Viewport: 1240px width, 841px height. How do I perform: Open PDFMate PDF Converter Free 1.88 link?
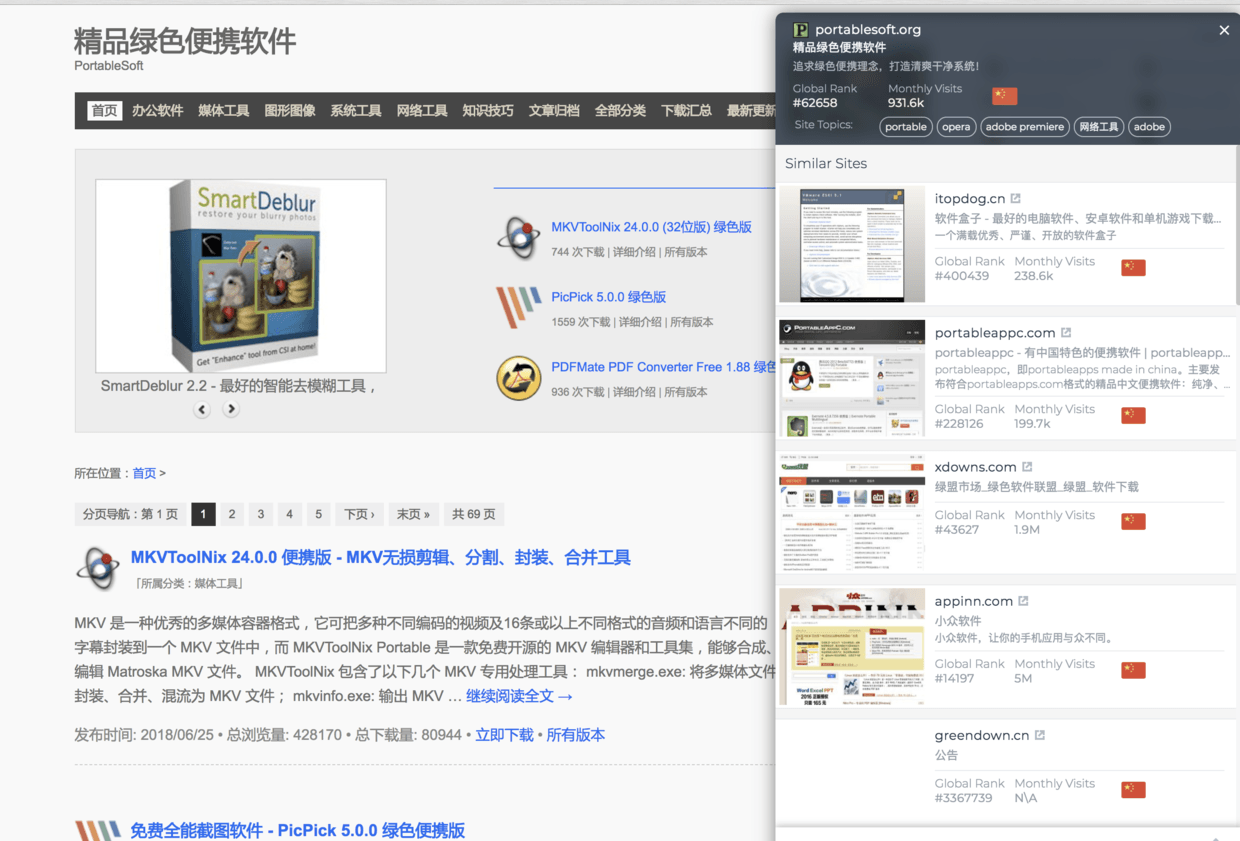pos(663,367)
